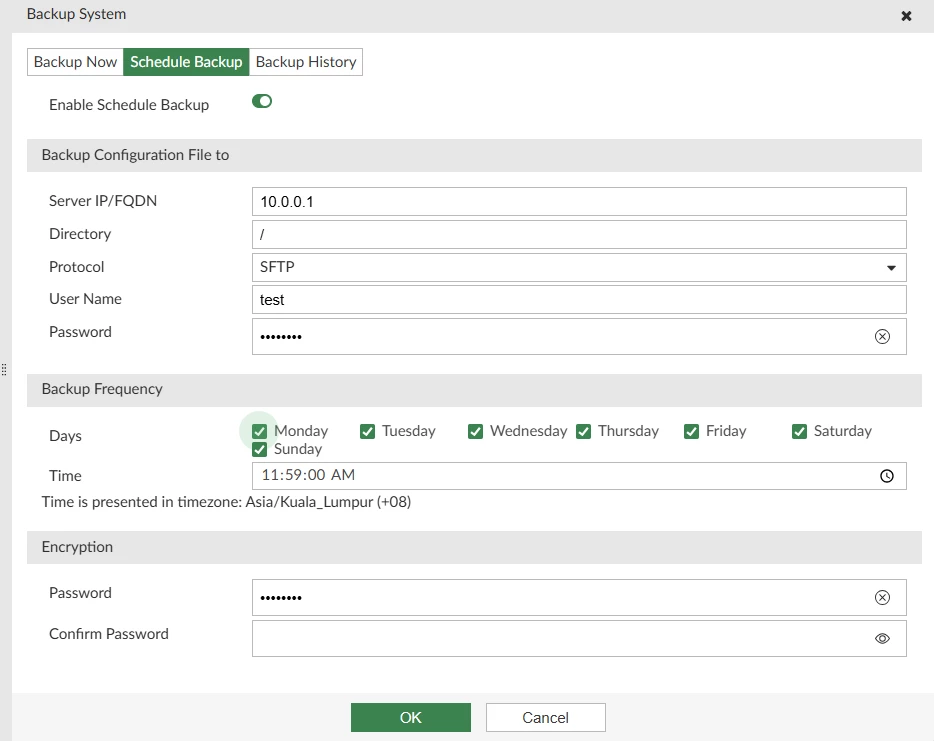Uncheck the Monday checkbox

click(x=259, y=431)
